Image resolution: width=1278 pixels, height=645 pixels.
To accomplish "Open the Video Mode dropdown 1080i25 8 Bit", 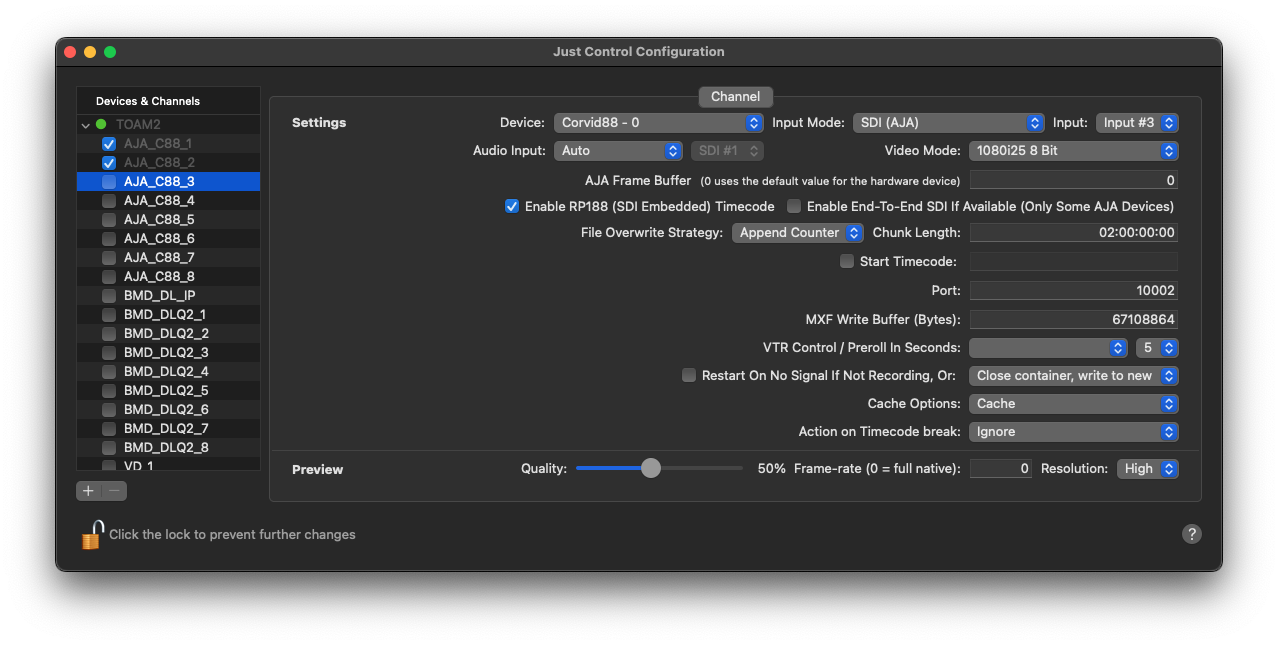I will 1073,150.
